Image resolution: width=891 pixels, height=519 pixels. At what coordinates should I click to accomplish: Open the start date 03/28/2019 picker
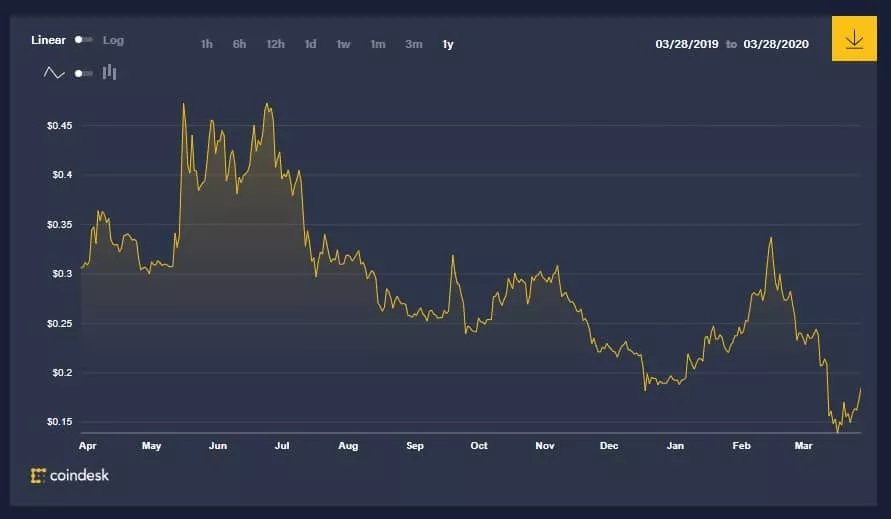(687, 44)
